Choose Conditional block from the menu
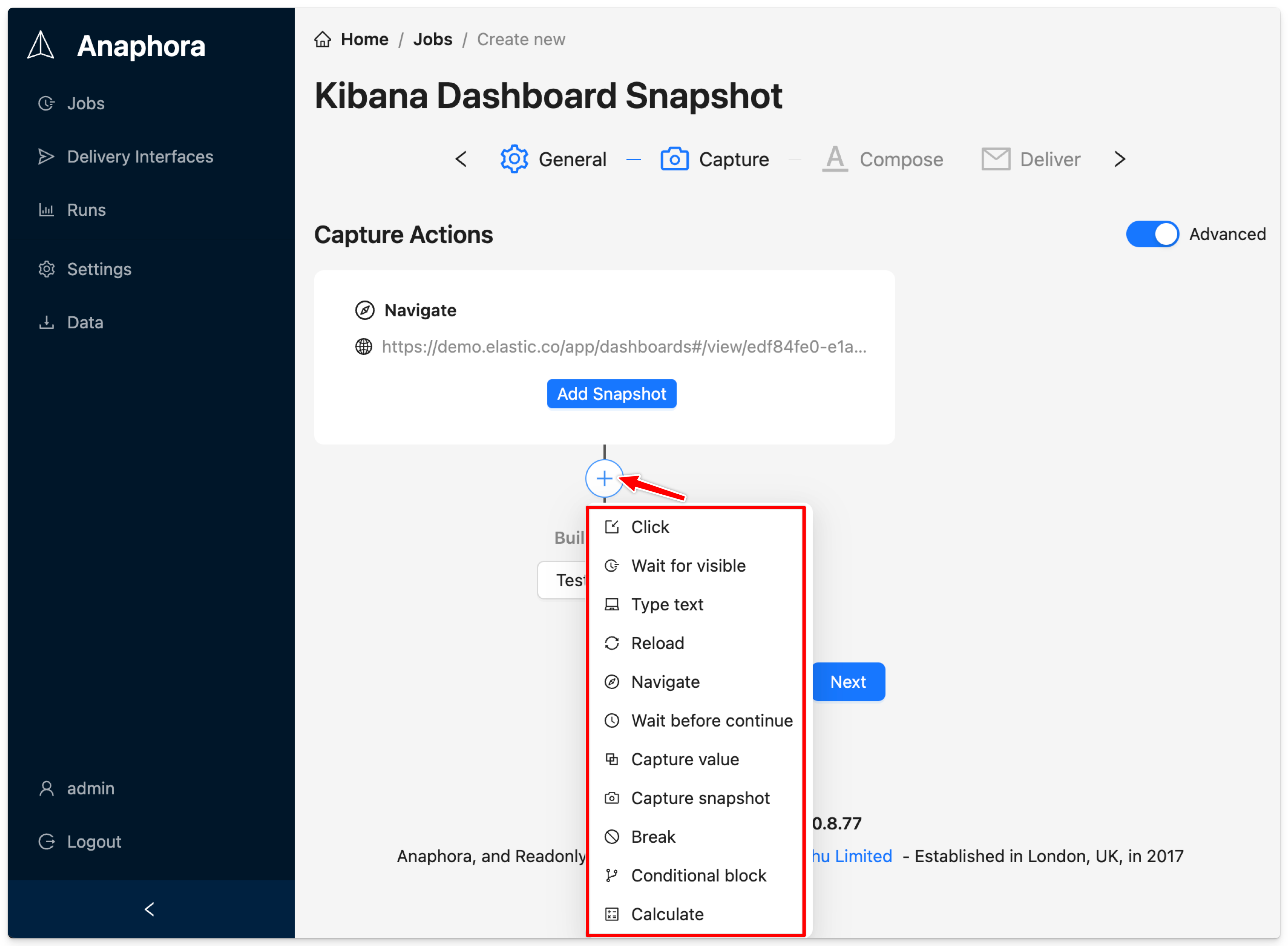1288x946 pixels. 699,875
